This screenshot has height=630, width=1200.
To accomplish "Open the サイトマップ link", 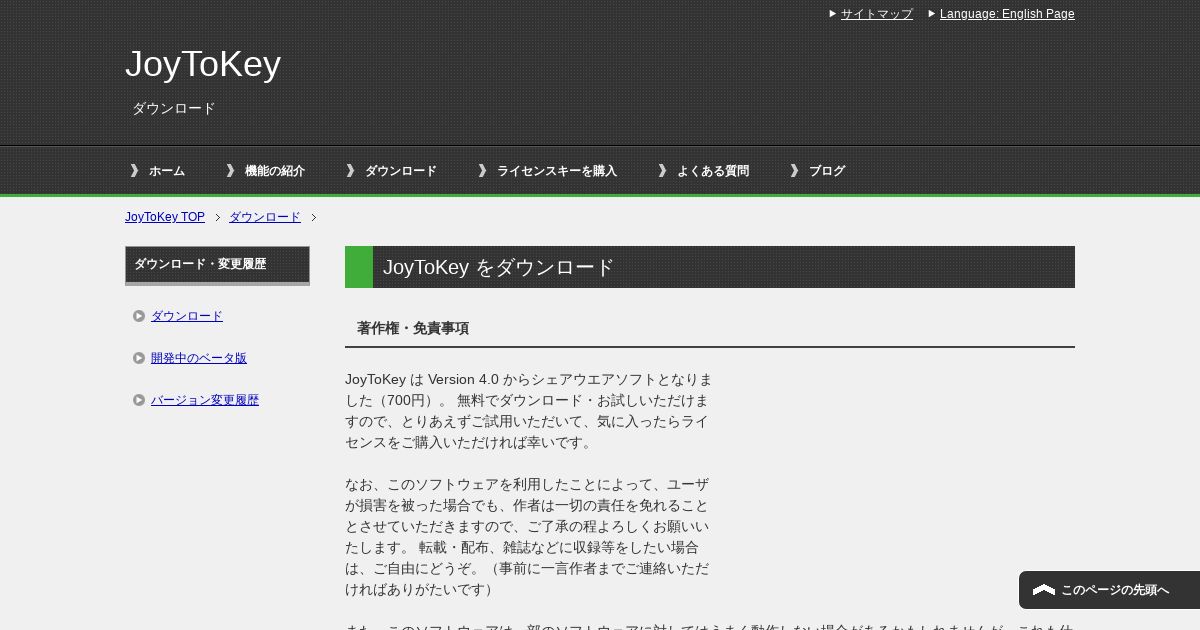I will click(x=876, y=14).
